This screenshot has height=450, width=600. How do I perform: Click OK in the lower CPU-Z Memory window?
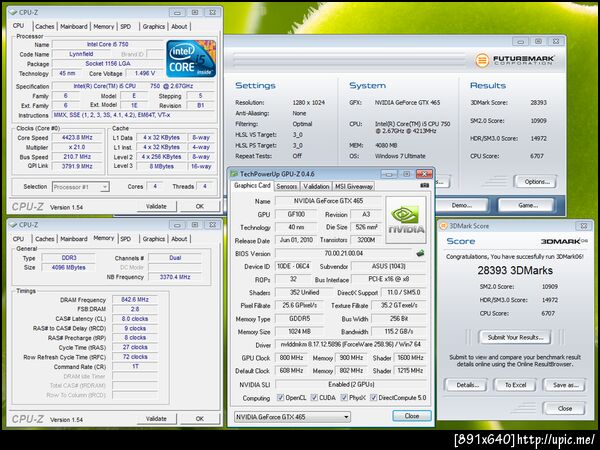coord(200,419)
